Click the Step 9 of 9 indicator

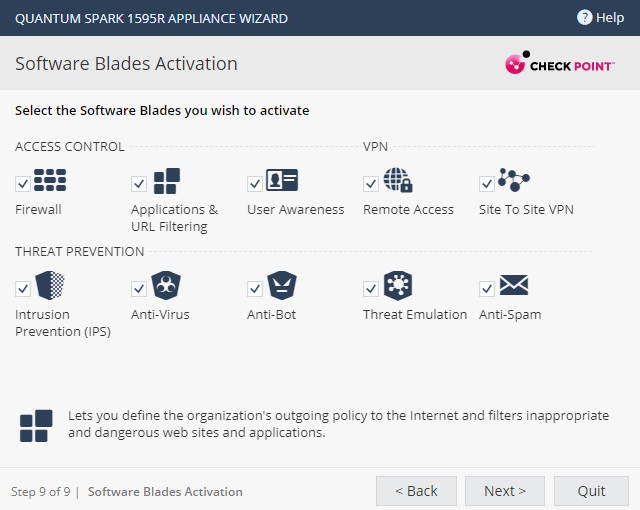(x=40, y=492)
